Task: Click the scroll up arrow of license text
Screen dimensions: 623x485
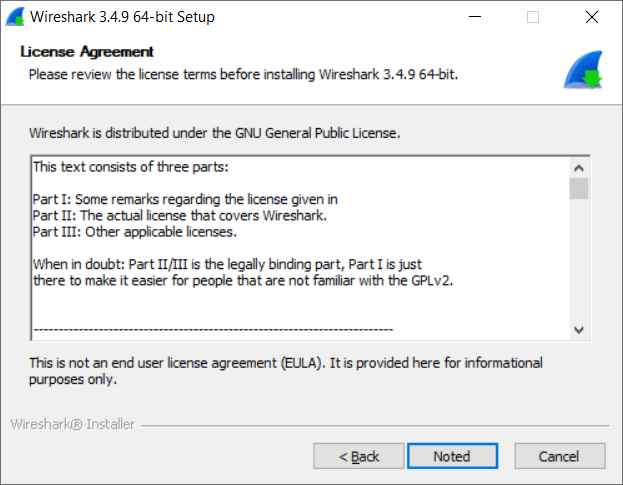Action: (578, 168)
